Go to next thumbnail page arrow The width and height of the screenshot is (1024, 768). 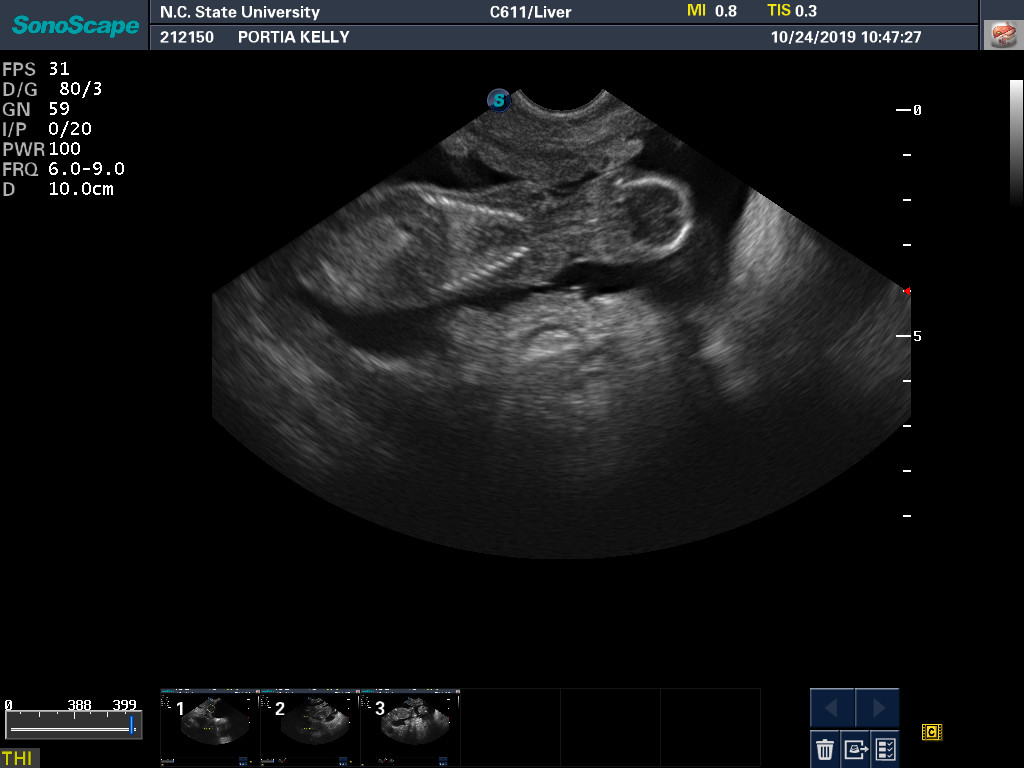(x=877, y=708)
